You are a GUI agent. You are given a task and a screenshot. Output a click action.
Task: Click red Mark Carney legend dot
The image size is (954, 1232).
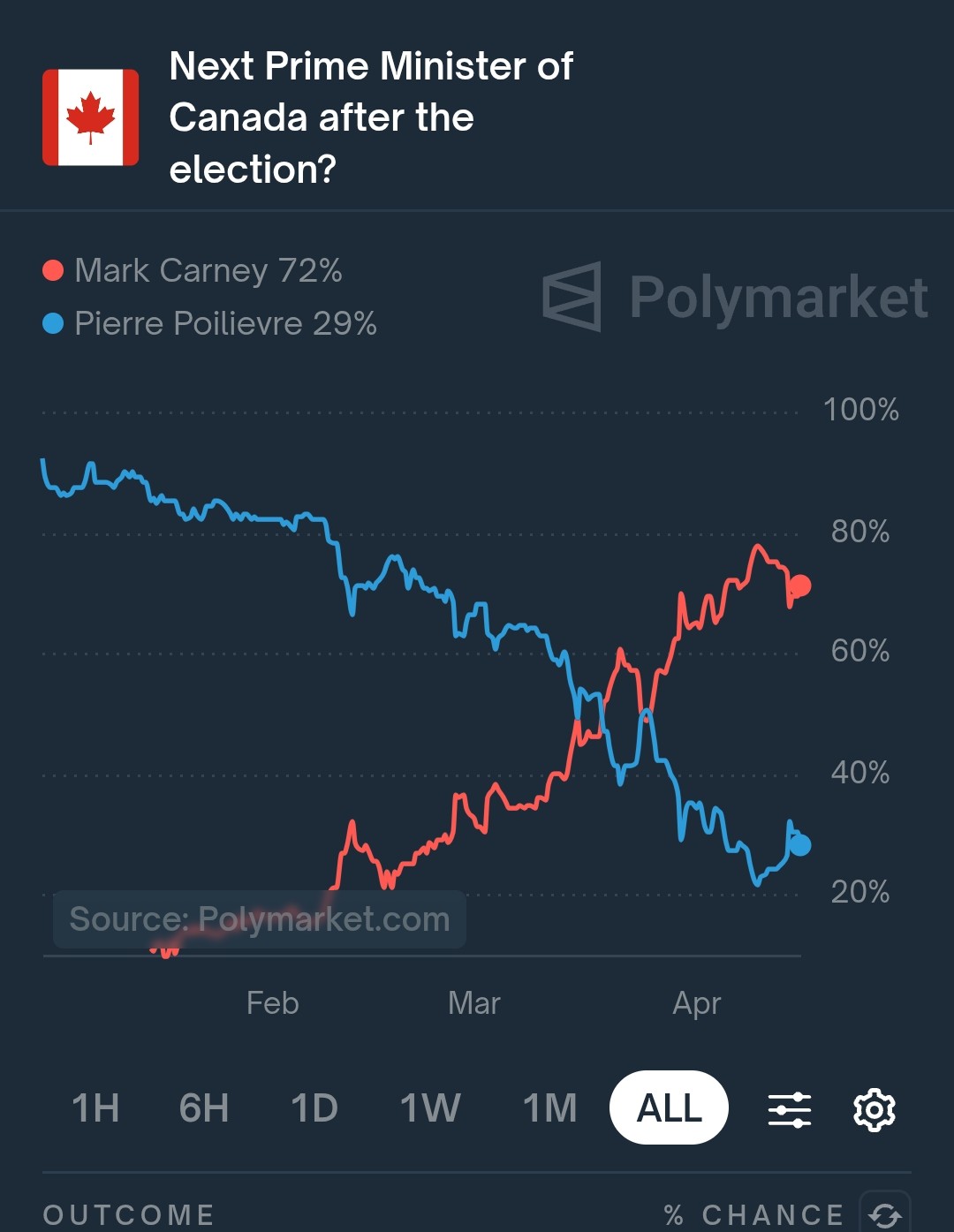tap(53, 270)
